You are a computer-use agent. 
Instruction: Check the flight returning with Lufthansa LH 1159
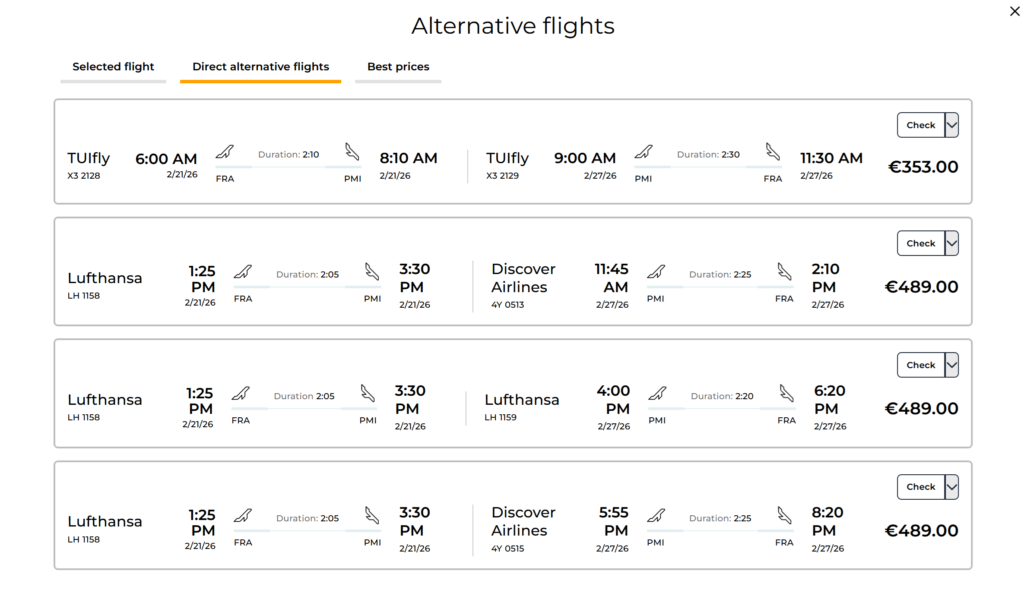click(921, 365)
